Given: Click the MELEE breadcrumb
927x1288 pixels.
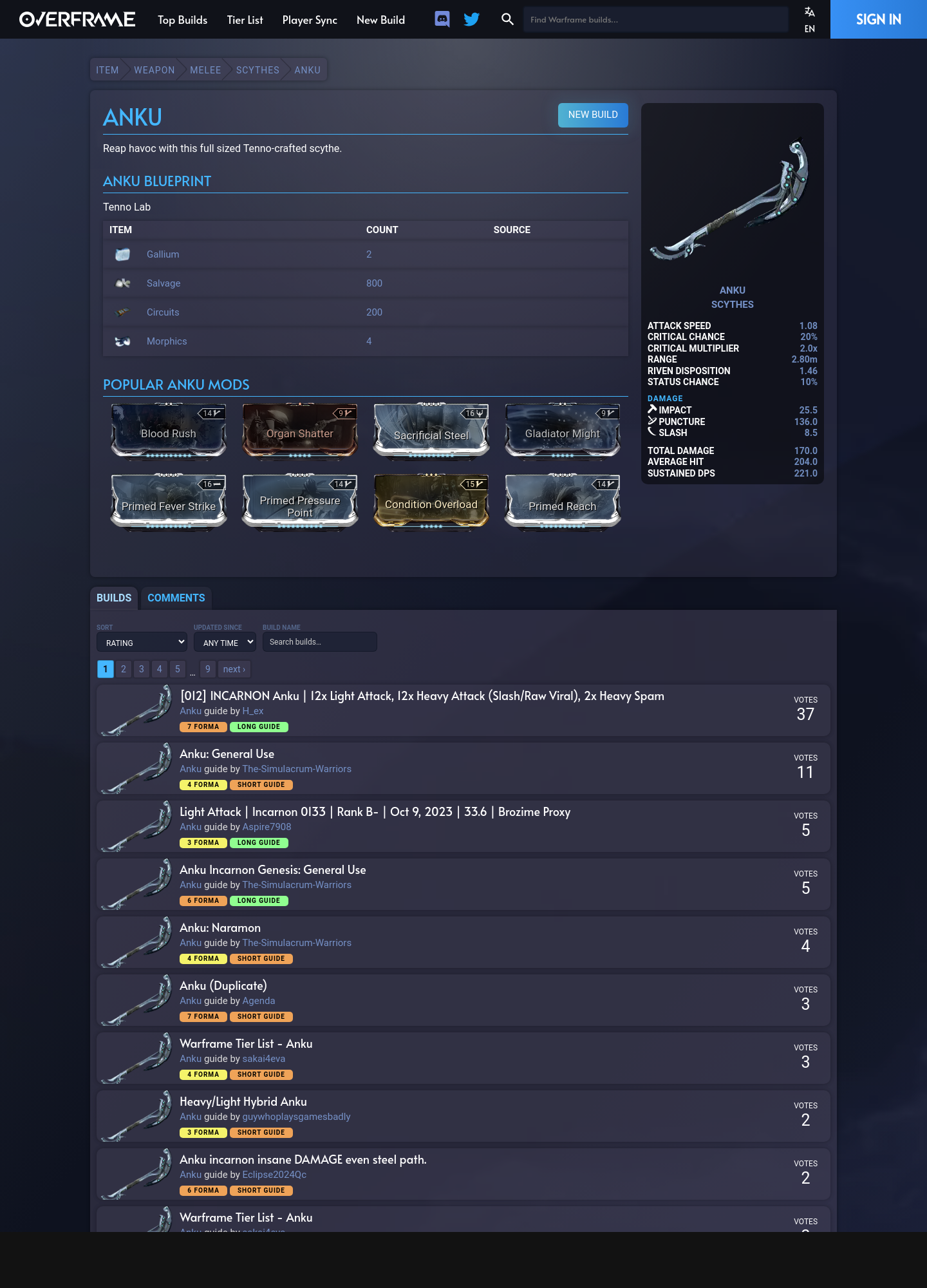Looking at the screenshot, I should 205,70.
